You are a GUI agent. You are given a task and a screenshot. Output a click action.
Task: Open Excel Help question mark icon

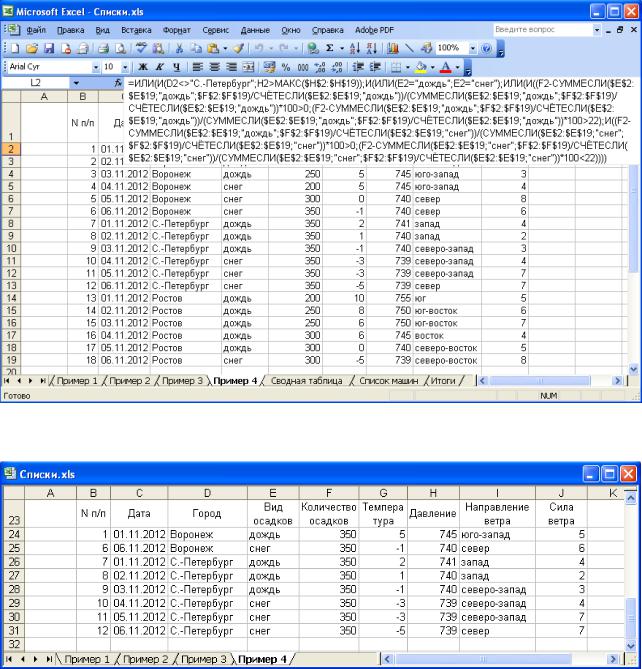point(486,48)
